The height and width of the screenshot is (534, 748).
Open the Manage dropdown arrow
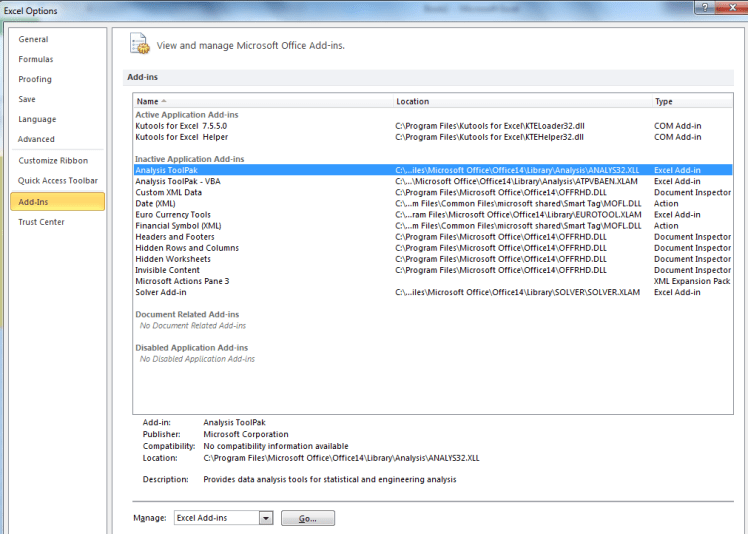(x=265, y=518)
